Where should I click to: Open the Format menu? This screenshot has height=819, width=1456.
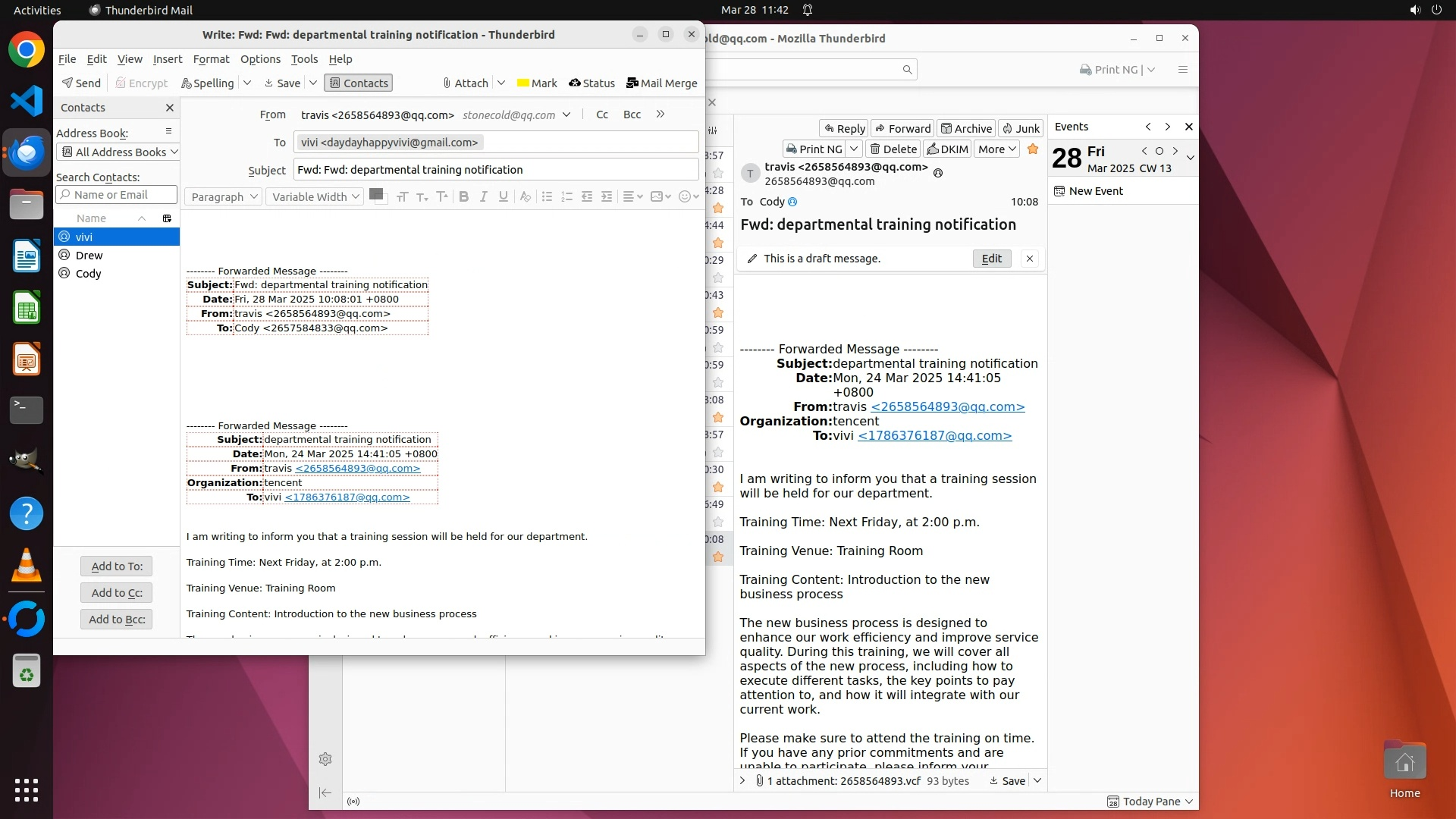click(x=211, y=59)
